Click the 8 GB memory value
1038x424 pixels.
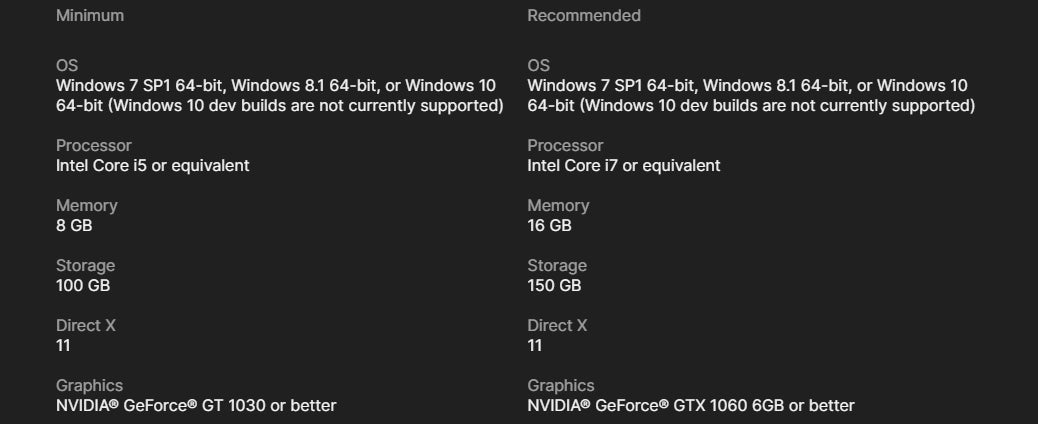pos(74,225)
